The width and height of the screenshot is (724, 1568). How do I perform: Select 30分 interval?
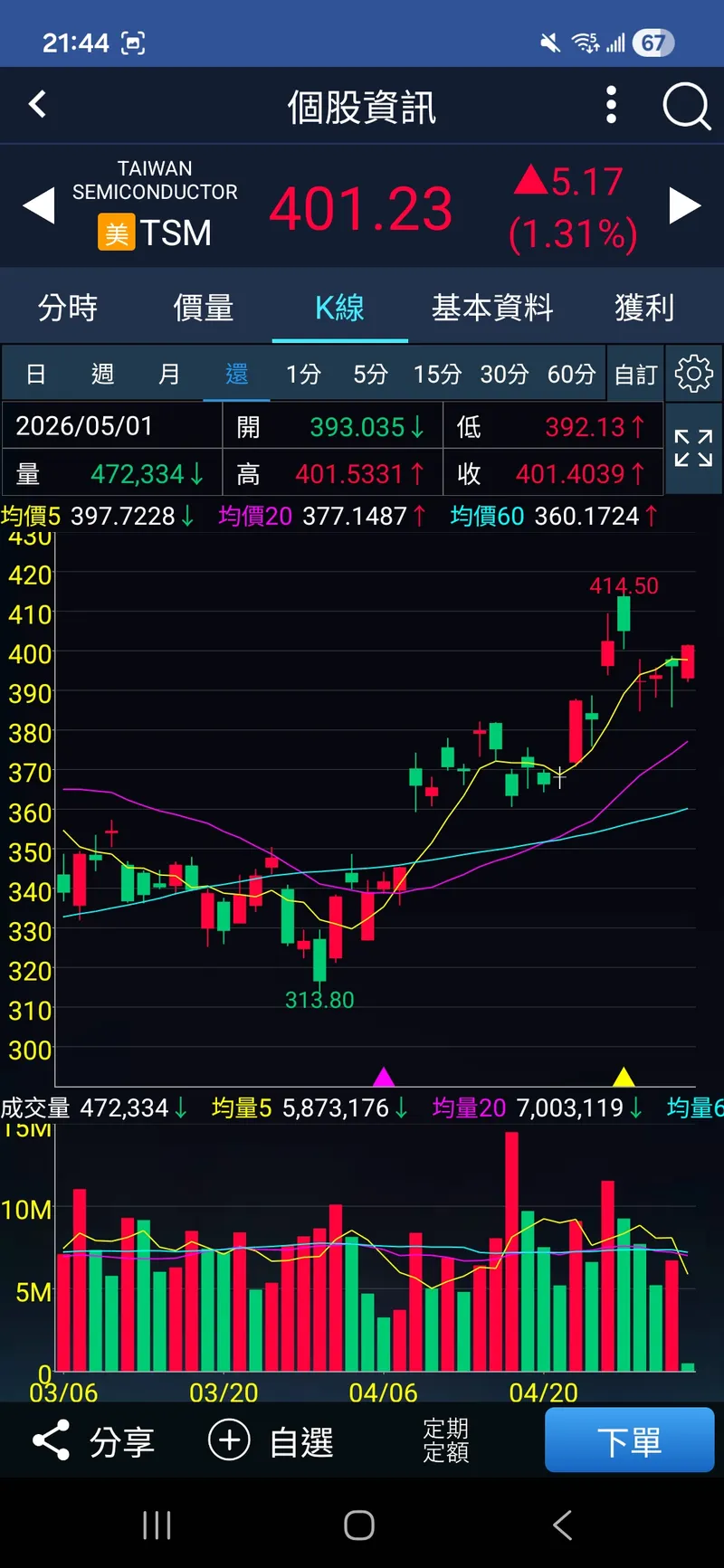pyautogui.click(x=504, y=374)
